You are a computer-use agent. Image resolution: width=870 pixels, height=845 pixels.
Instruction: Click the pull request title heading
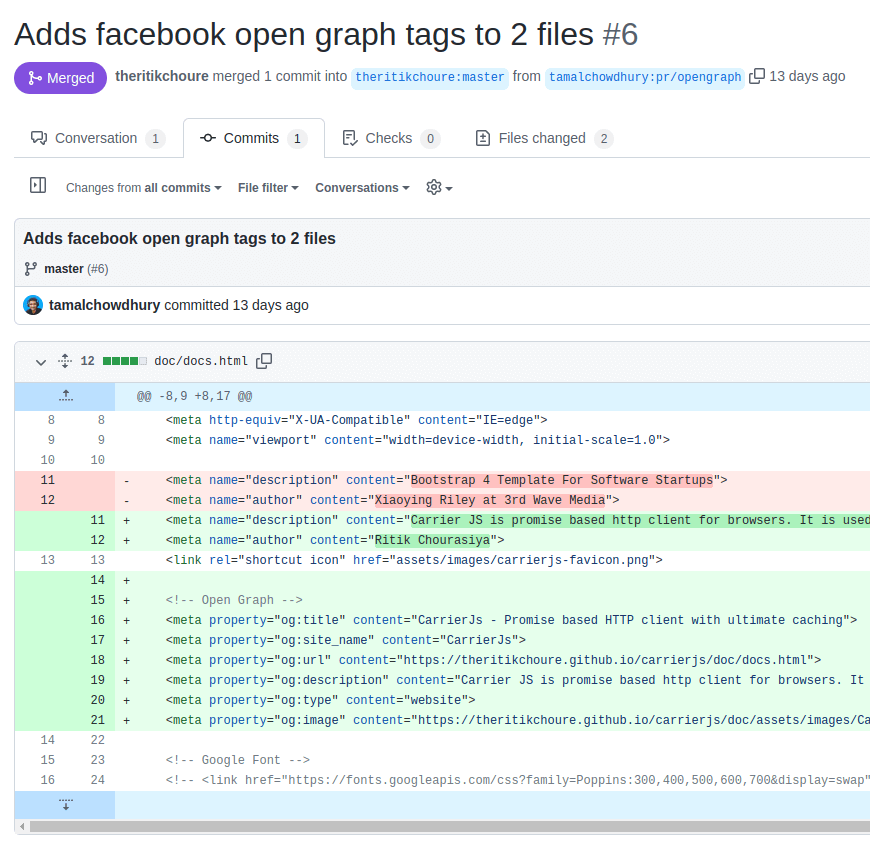(x=326, y=34)
